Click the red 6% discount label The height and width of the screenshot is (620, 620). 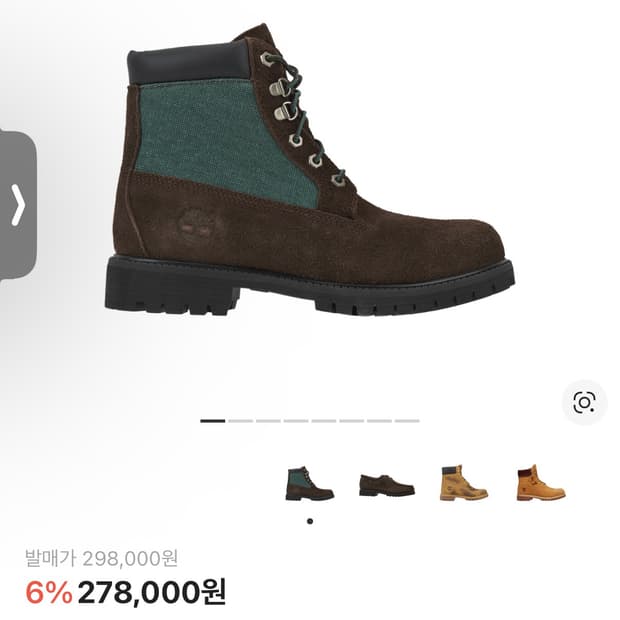(x=49, y=593)
